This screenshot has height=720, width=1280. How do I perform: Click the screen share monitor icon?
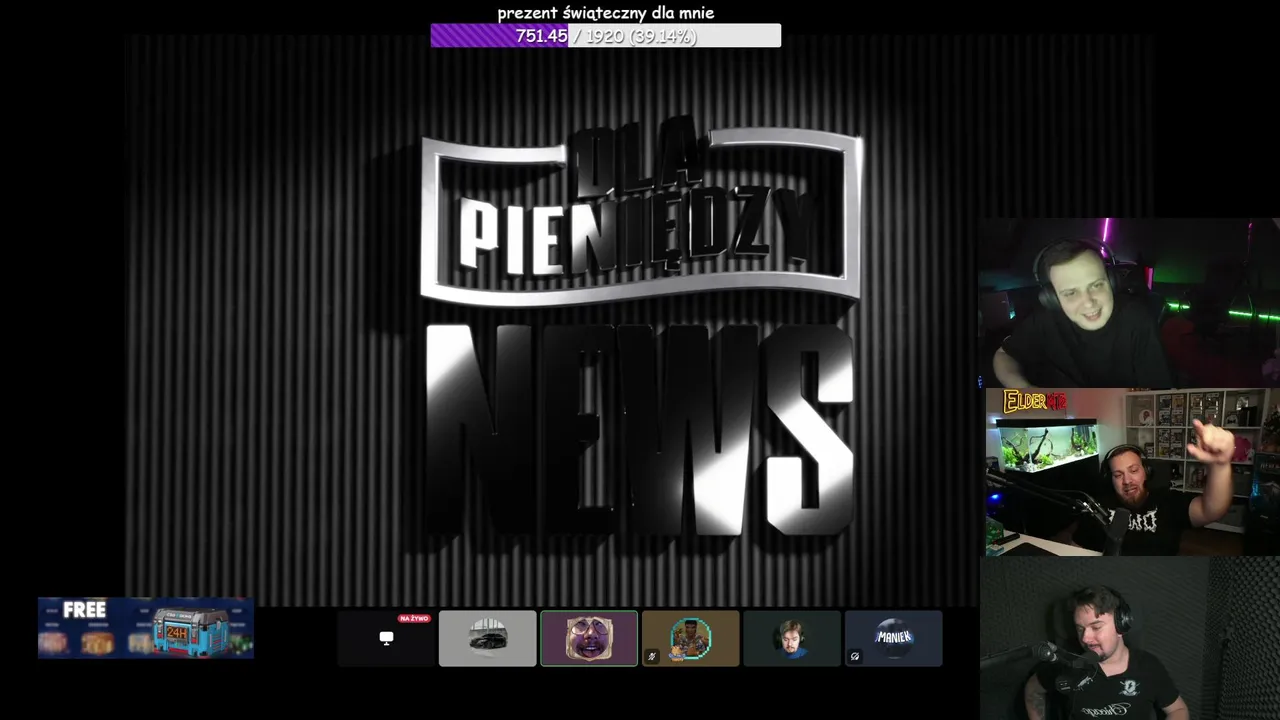pos(387,638)
